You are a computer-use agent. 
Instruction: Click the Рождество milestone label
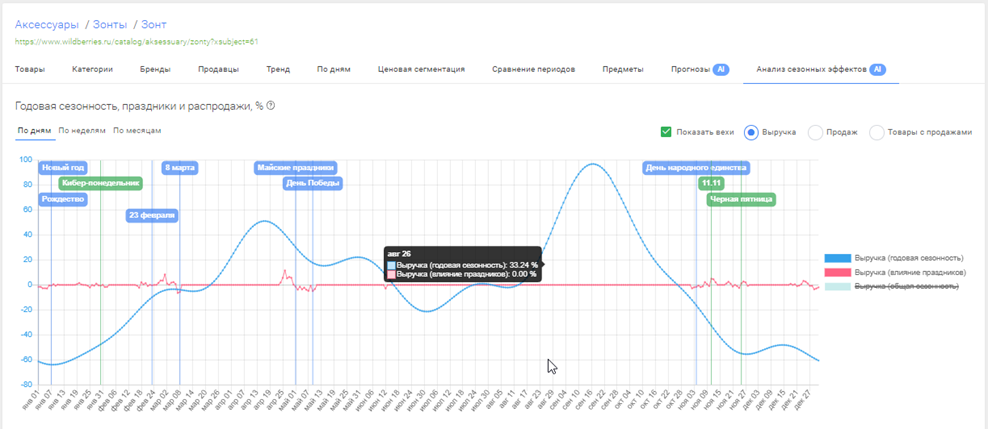(63, 199)
